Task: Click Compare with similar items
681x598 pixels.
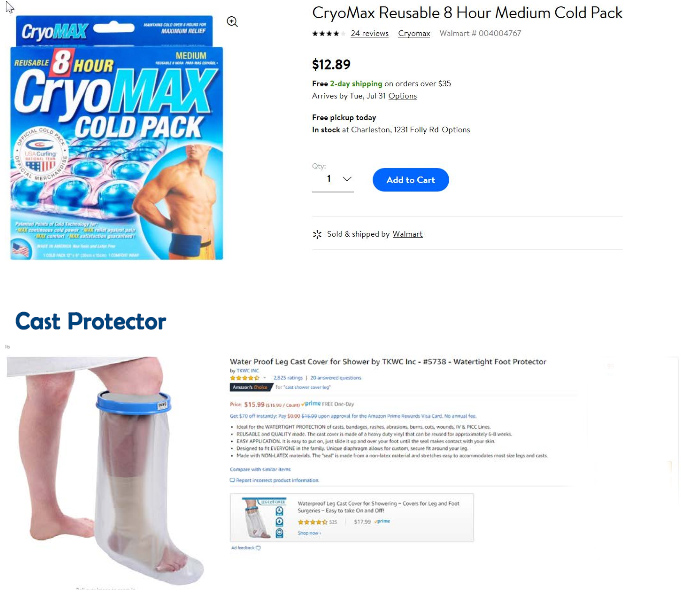Action: click(x=260, y=469)
